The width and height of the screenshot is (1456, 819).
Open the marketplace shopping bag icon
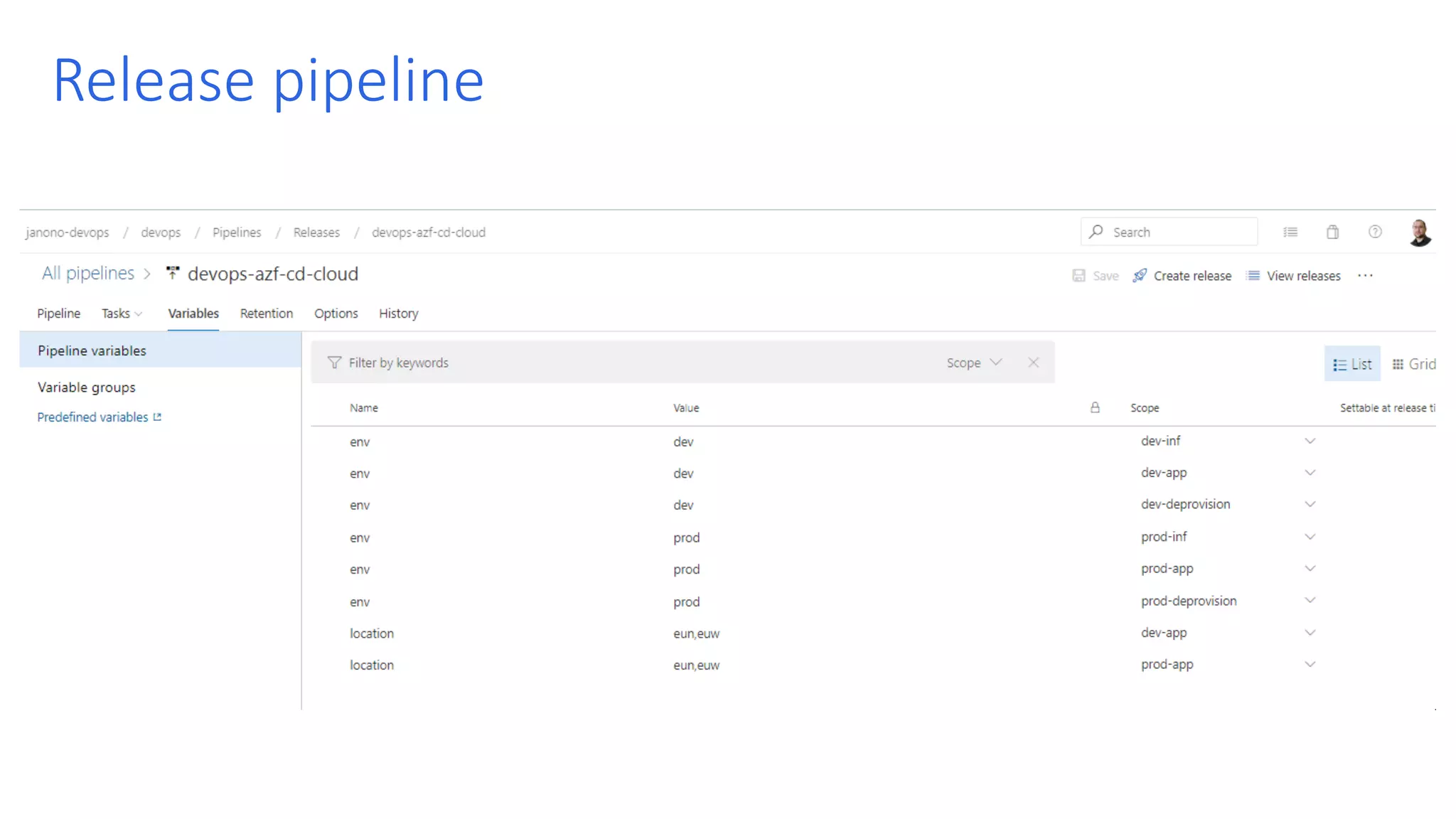1332,232
